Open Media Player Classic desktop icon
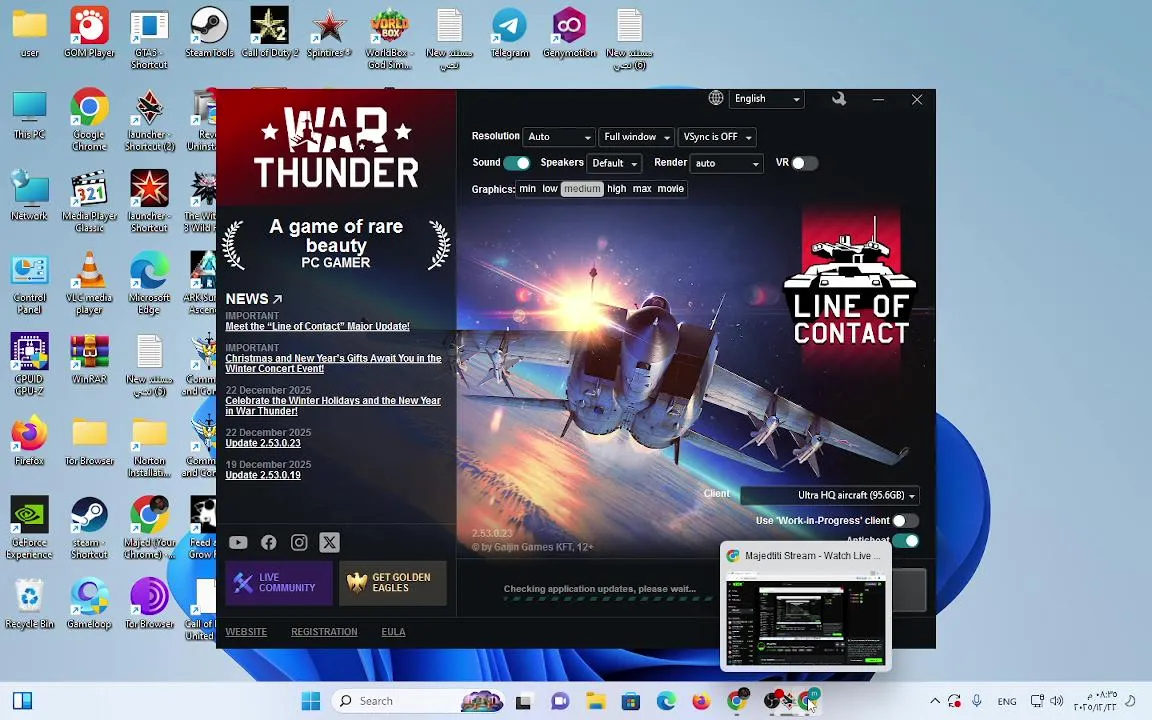The height and width of the screenshot is (720, 1152). [x=90, y=201]
